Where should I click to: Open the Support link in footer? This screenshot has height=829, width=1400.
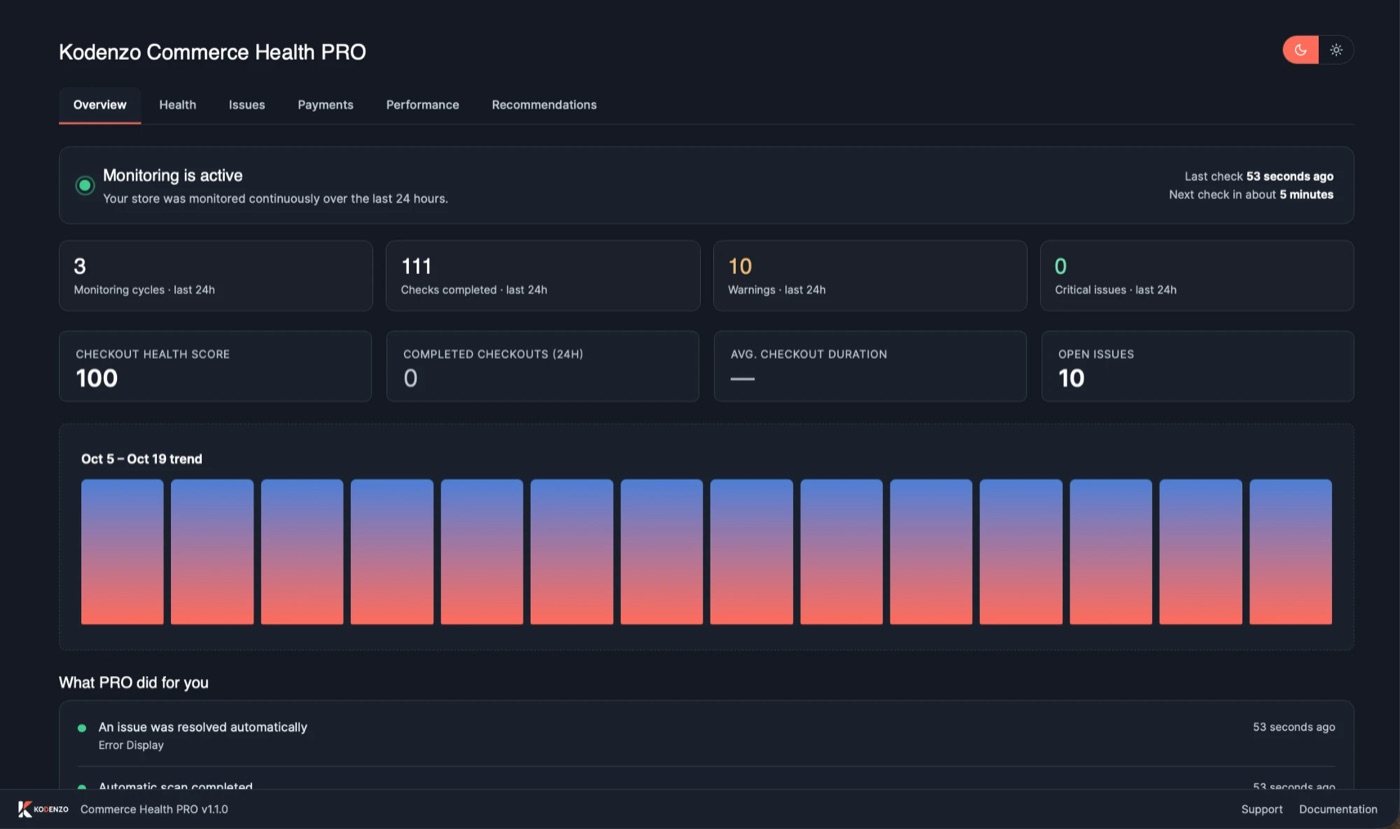click(1262, 809)
